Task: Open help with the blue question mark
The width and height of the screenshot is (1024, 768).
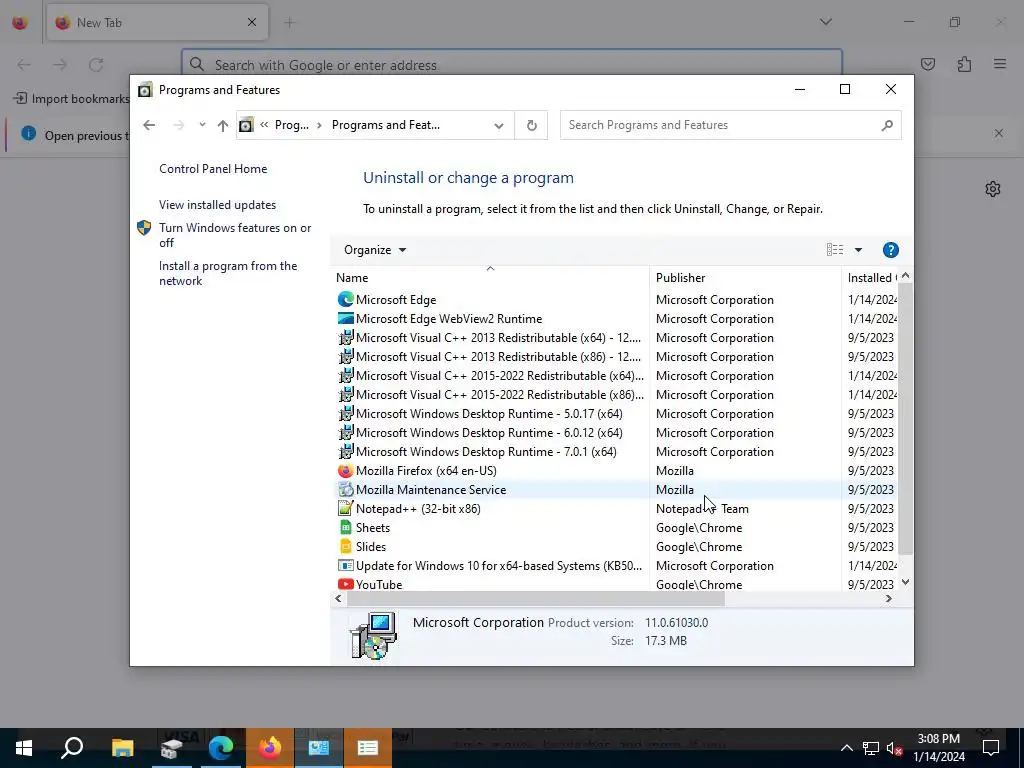Action: click(x=890, y=250)
